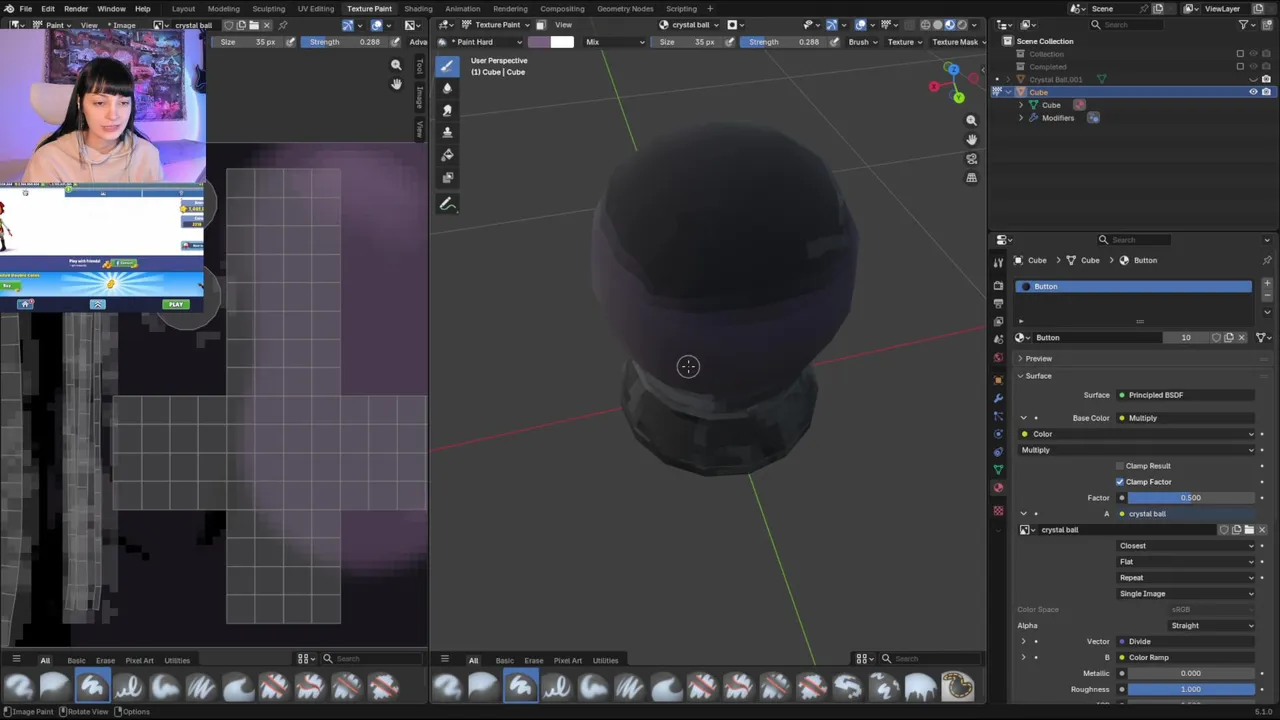Open the Flat projection dropdown
The width and height of the screenshot is (1280, 720).
point(1186,562)
